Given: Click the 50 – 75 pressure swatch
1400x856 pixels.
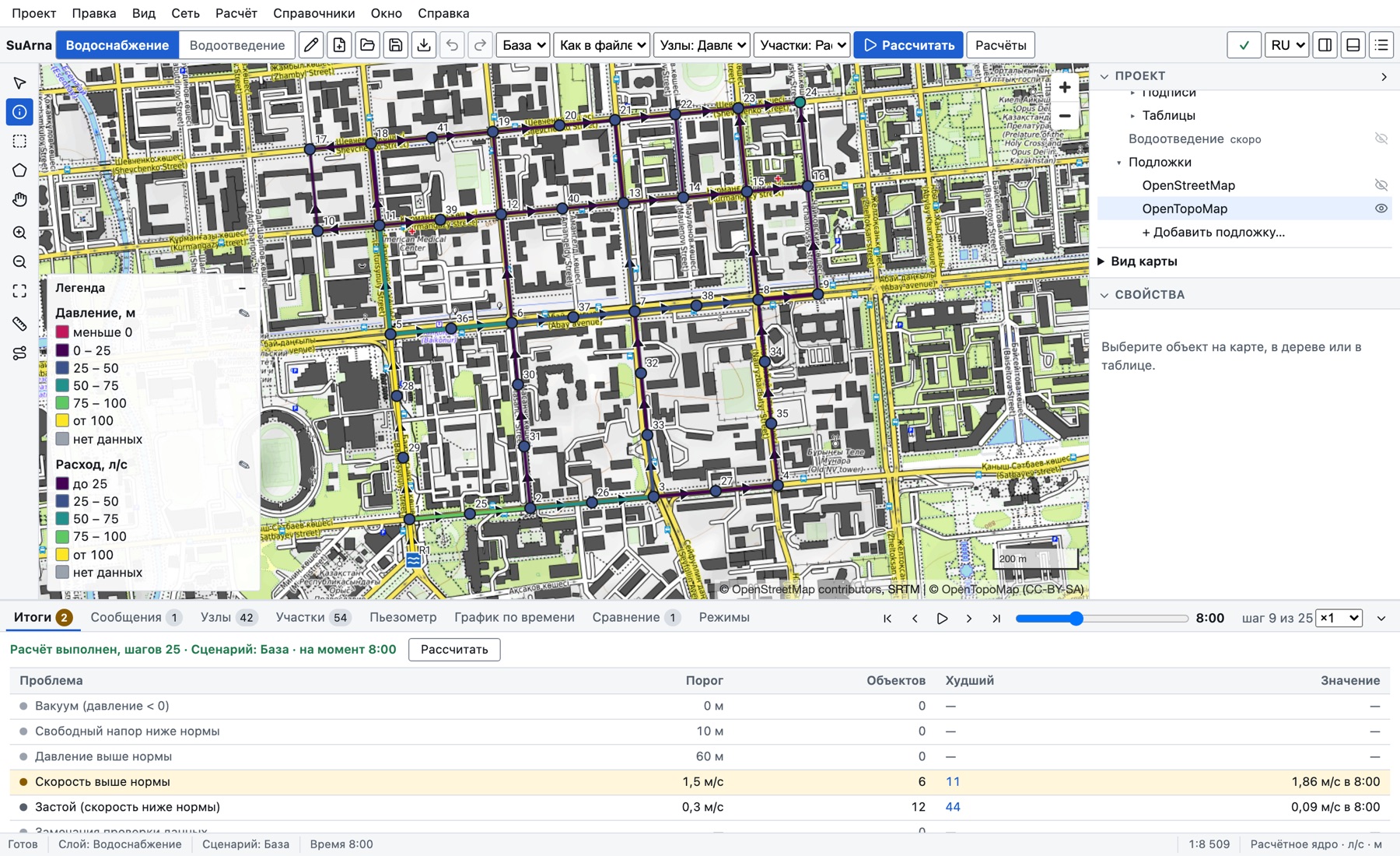Looking at the screenshot, I should tap(63, 386).
